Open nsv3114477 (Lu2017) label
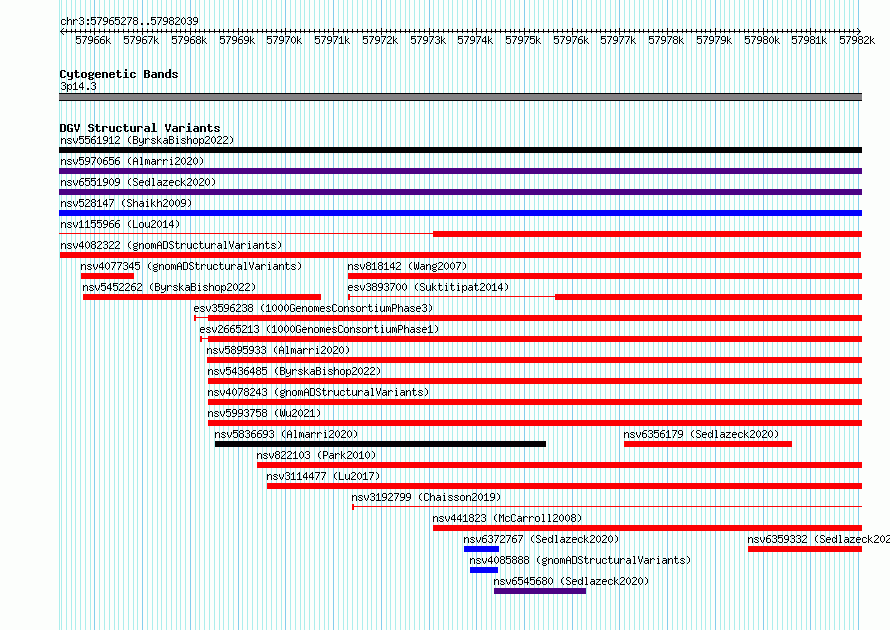Viewport: 890px width, 630px height. [323, 476]
